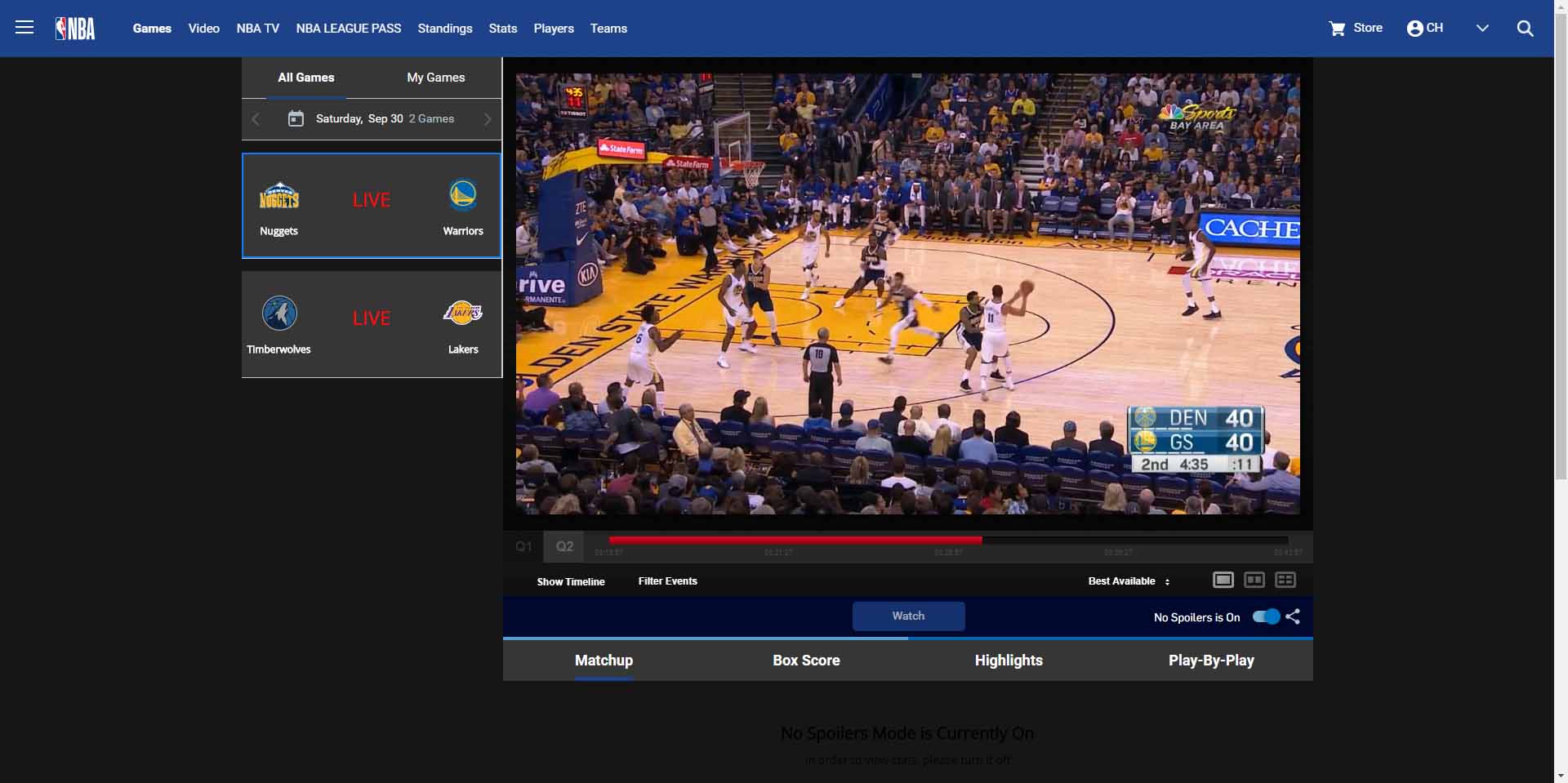Open the hamburger navigation menu
This screenshot has height=783, width=1568.
tap(24, 27)
